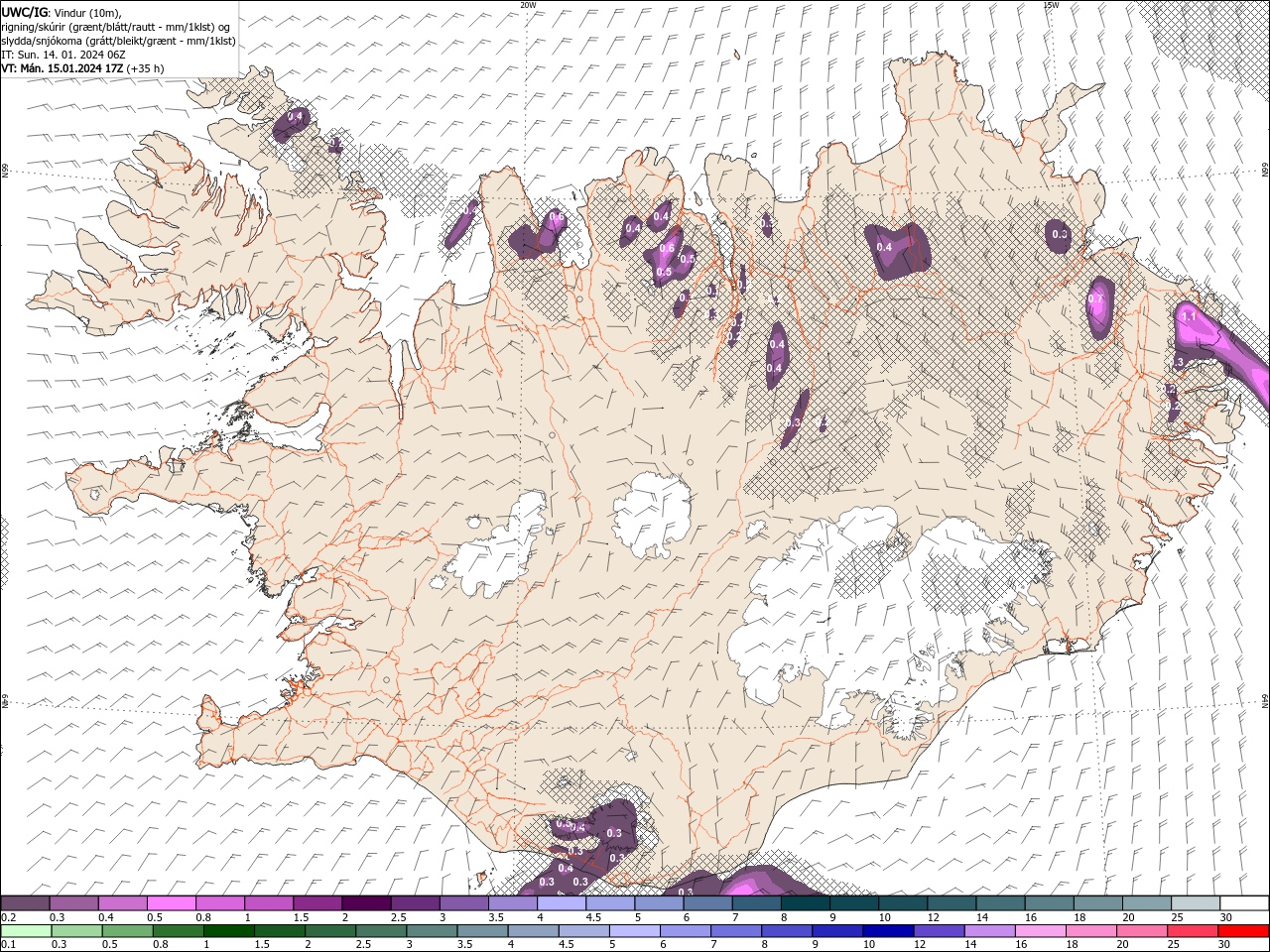1270x952 pixels.
Task: Click the pale grey top legend swatch labeled 25
Action: click(1197, 903)
